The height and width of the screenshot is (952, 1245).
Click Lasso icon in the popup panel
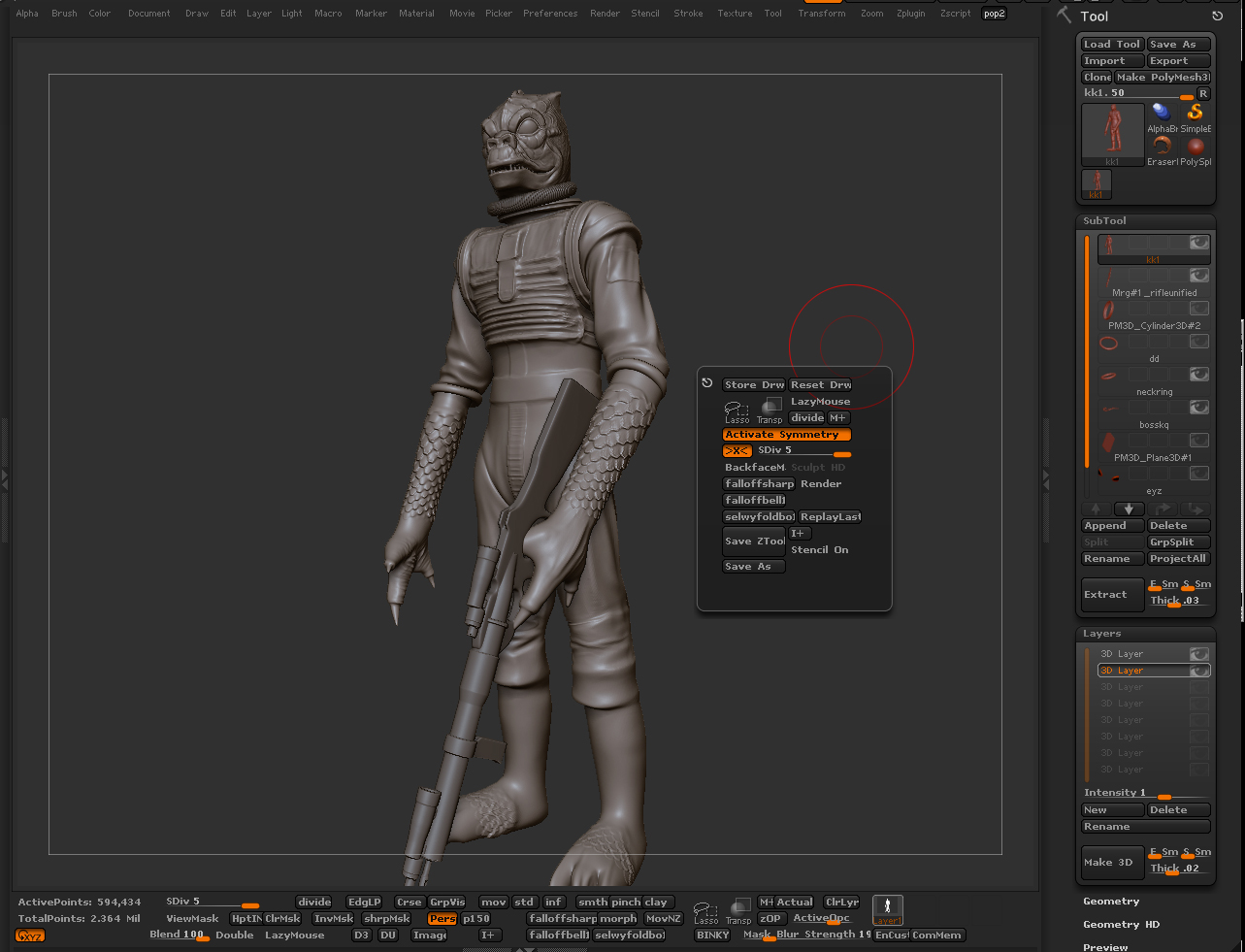click(737, 410)
